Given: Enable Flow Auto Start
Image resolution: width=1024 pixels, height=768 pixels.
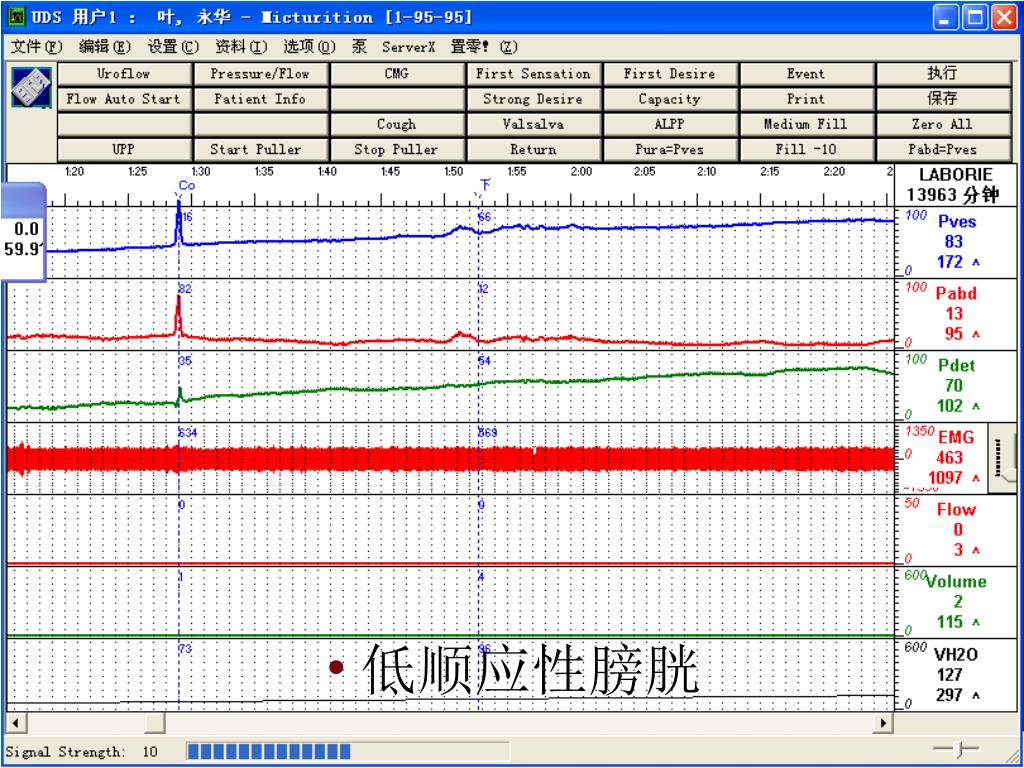Looking at the screenshot, I should point(125,99).
